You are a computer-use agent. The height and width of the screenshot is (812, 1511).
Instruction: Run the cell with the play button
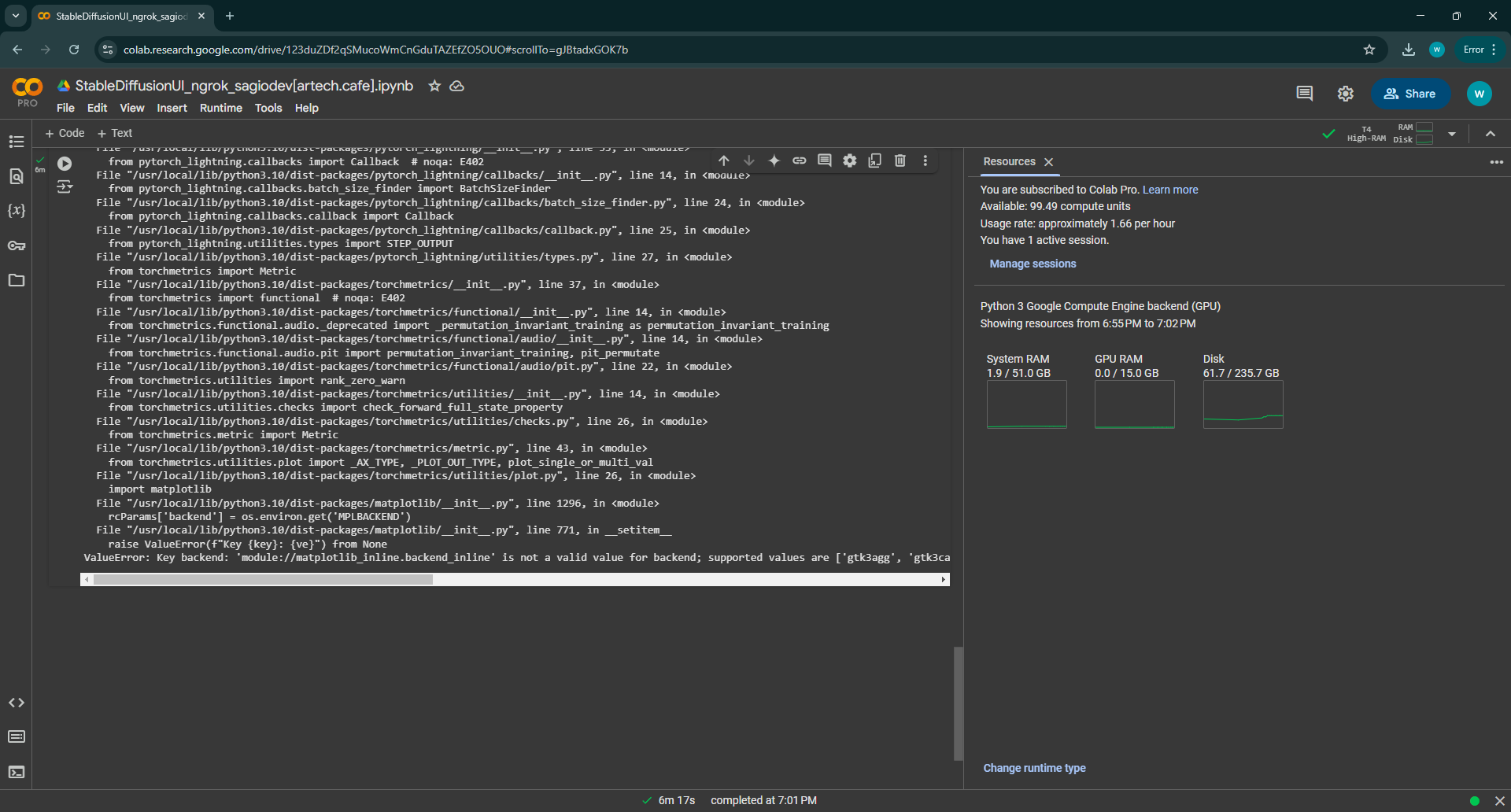click(x=65, y=164)
